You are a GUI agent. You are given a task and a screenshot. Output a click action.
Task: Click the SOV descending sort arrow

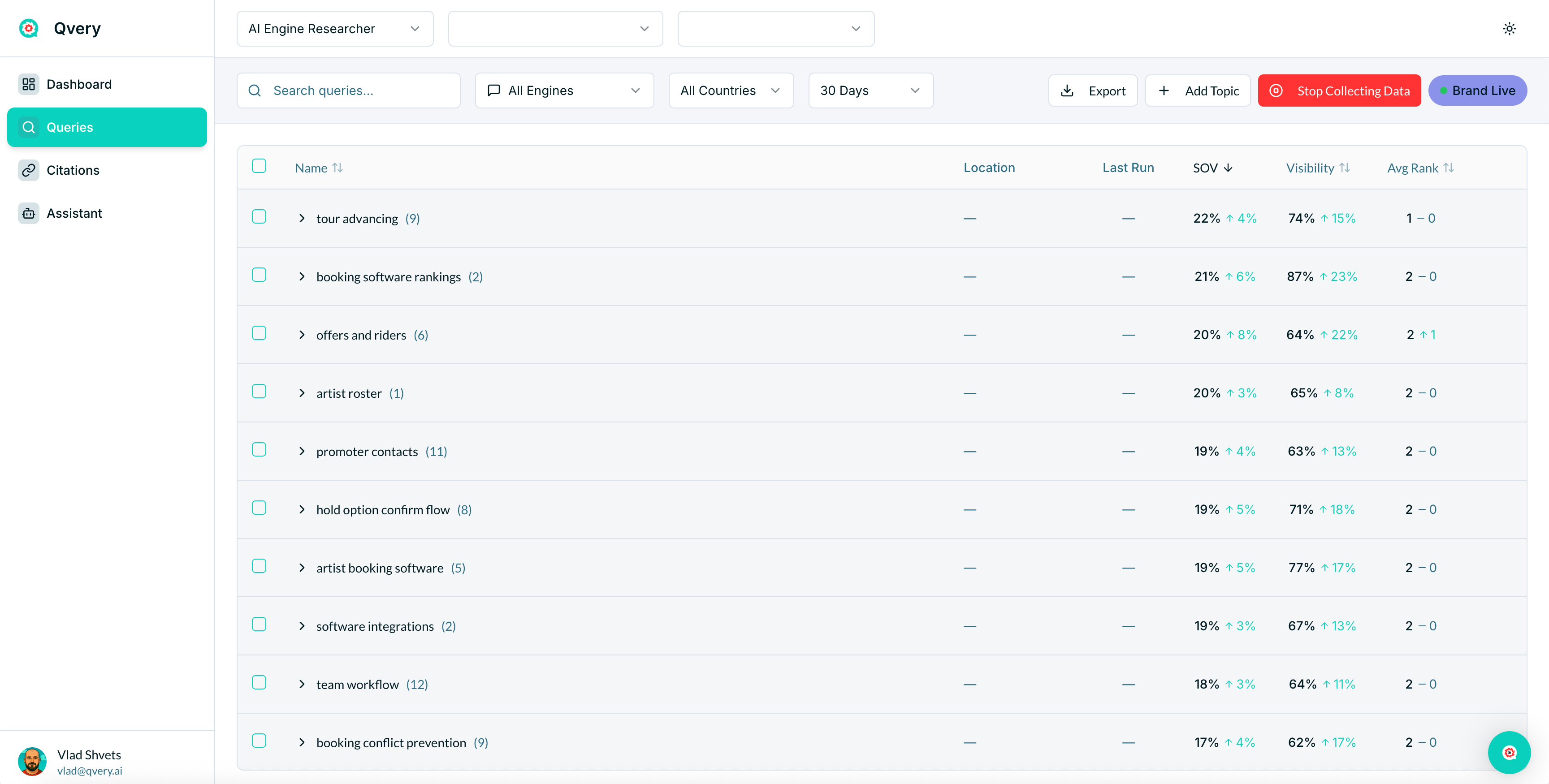click(1228, 168)
